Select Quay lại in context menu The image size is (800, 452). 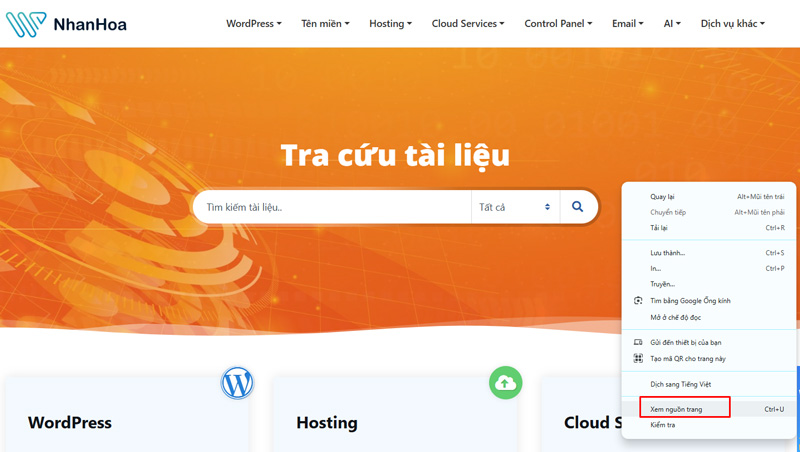click(709, 197)
